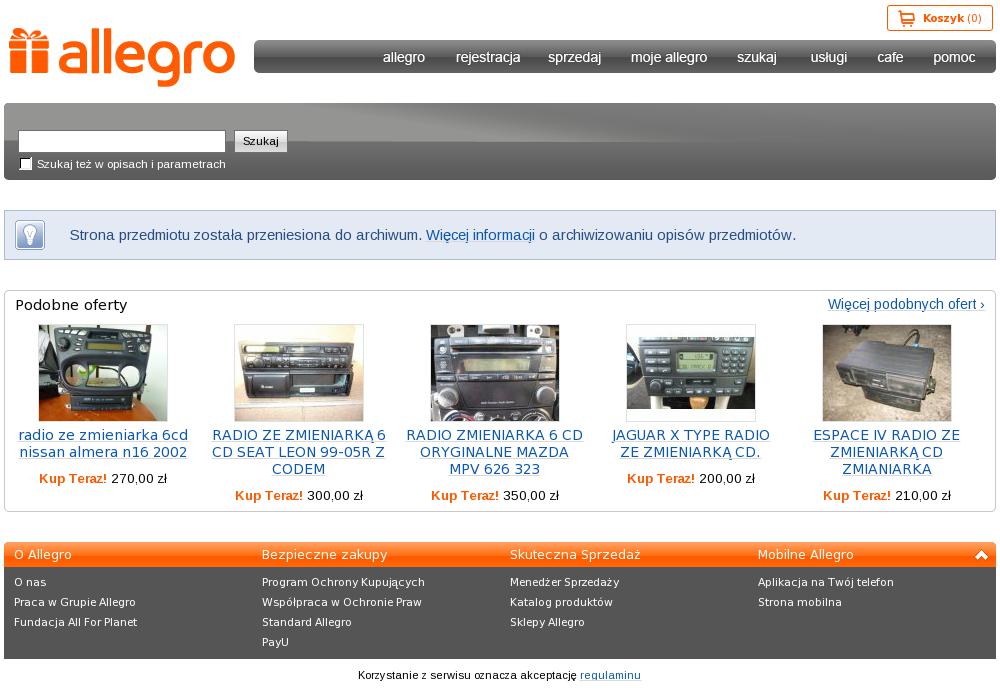Open 'RADIO ZMIENIARKA 6 CD ORYGINALNE MAZDA' link
Screen dimensions: 1000x695
pos(494,452)
